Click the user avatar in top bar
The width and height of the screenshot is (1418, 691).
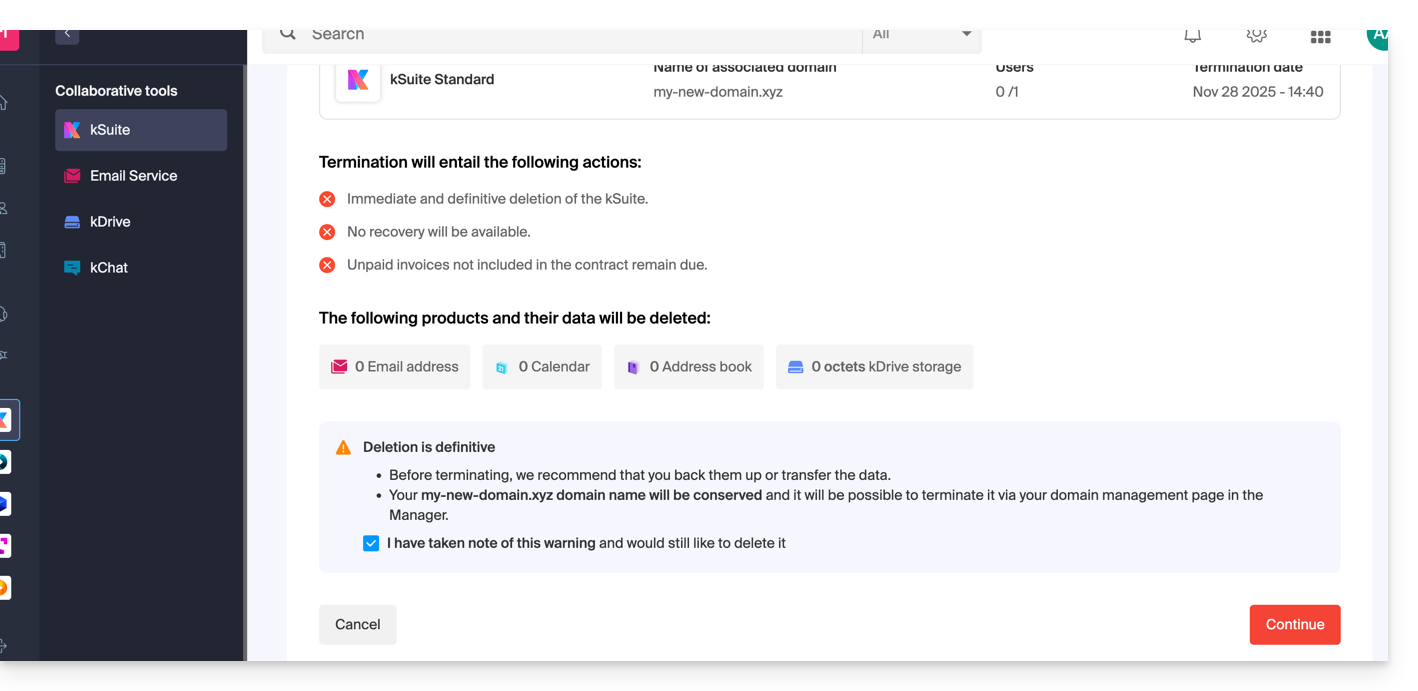tap(1378, 35)
